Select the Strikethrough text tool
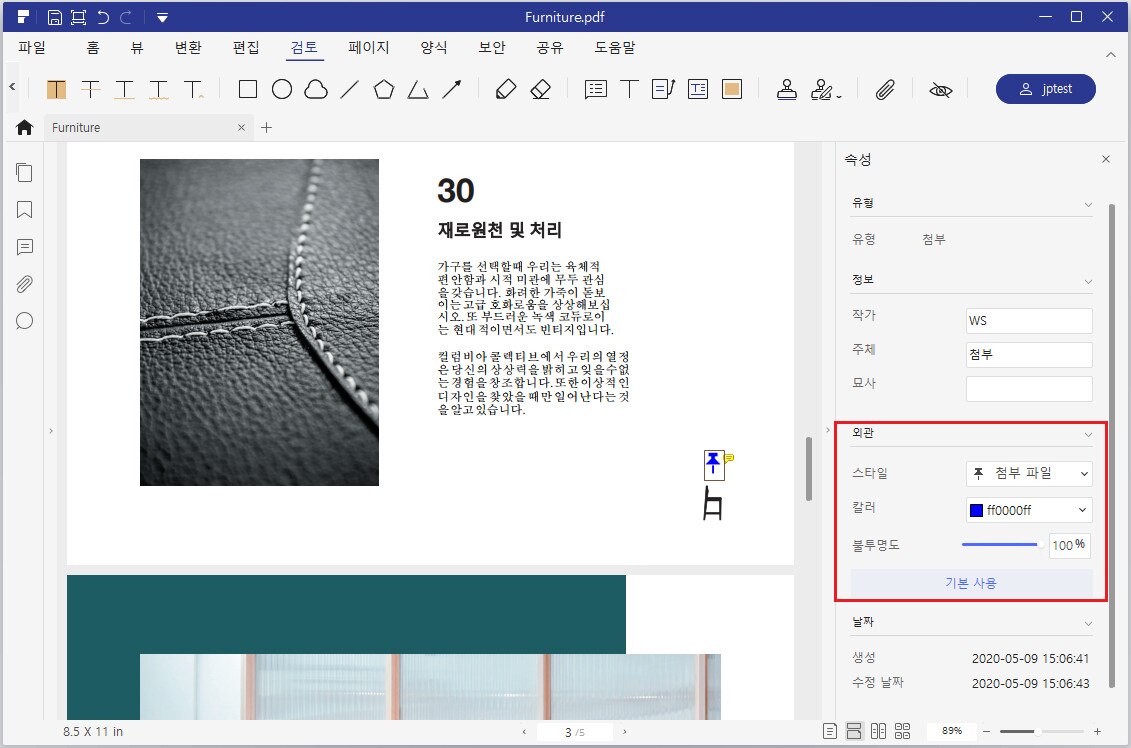Screen dimensions: 1131x748 click(x=91, y=89)
